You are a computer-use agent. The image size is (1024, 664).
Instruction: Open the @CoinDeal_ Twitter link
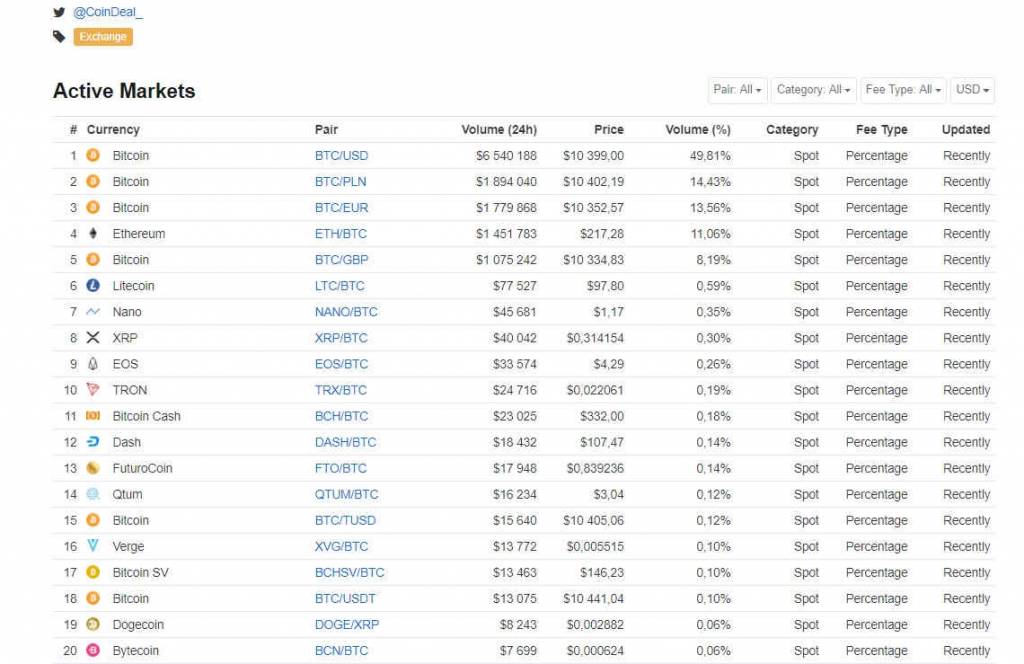click(108, 12)
